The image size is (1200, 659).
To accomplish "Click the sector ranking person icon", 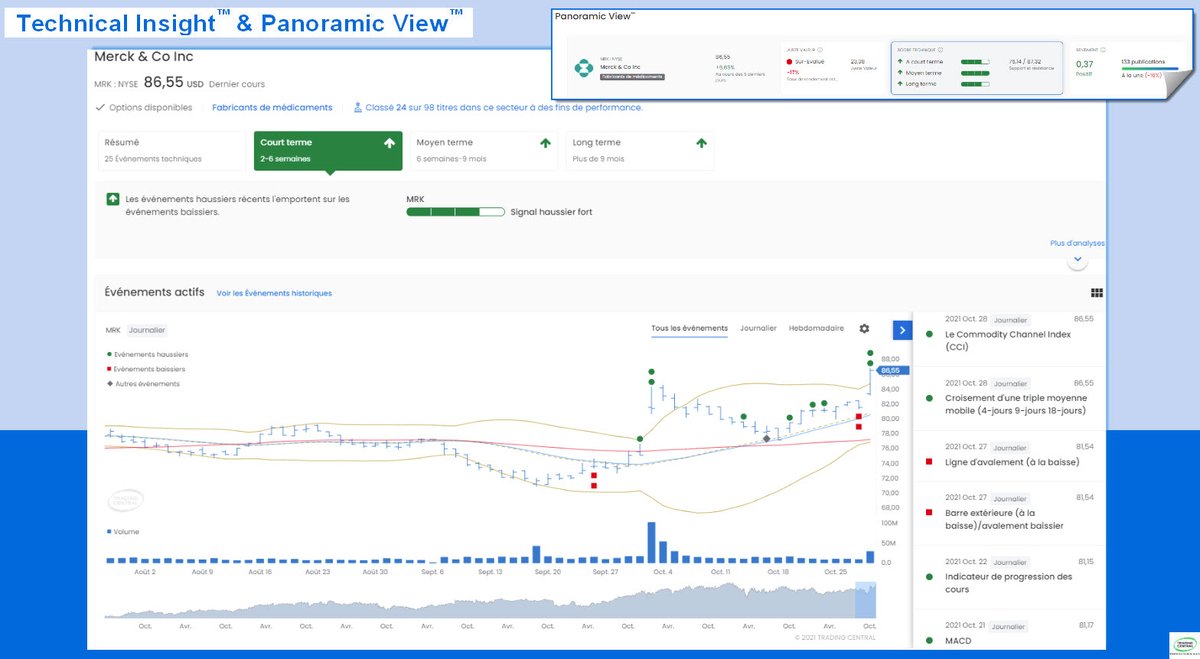I will pyautogui.click(x=356, y=107).
